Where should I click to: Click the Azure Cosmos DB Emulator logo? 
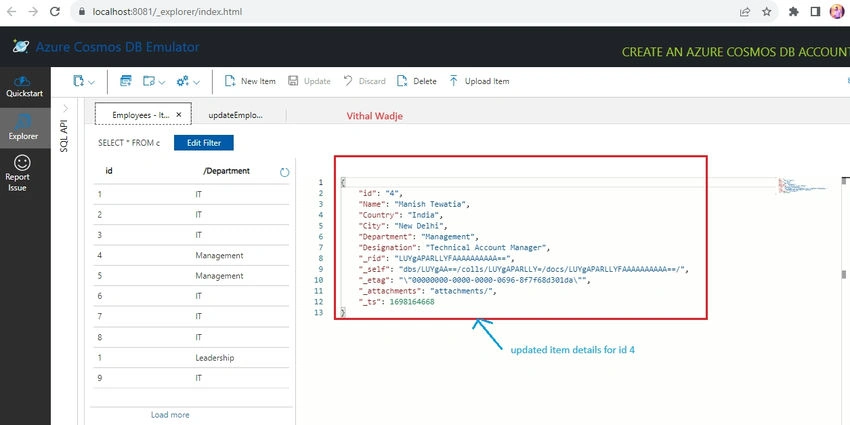21,47
